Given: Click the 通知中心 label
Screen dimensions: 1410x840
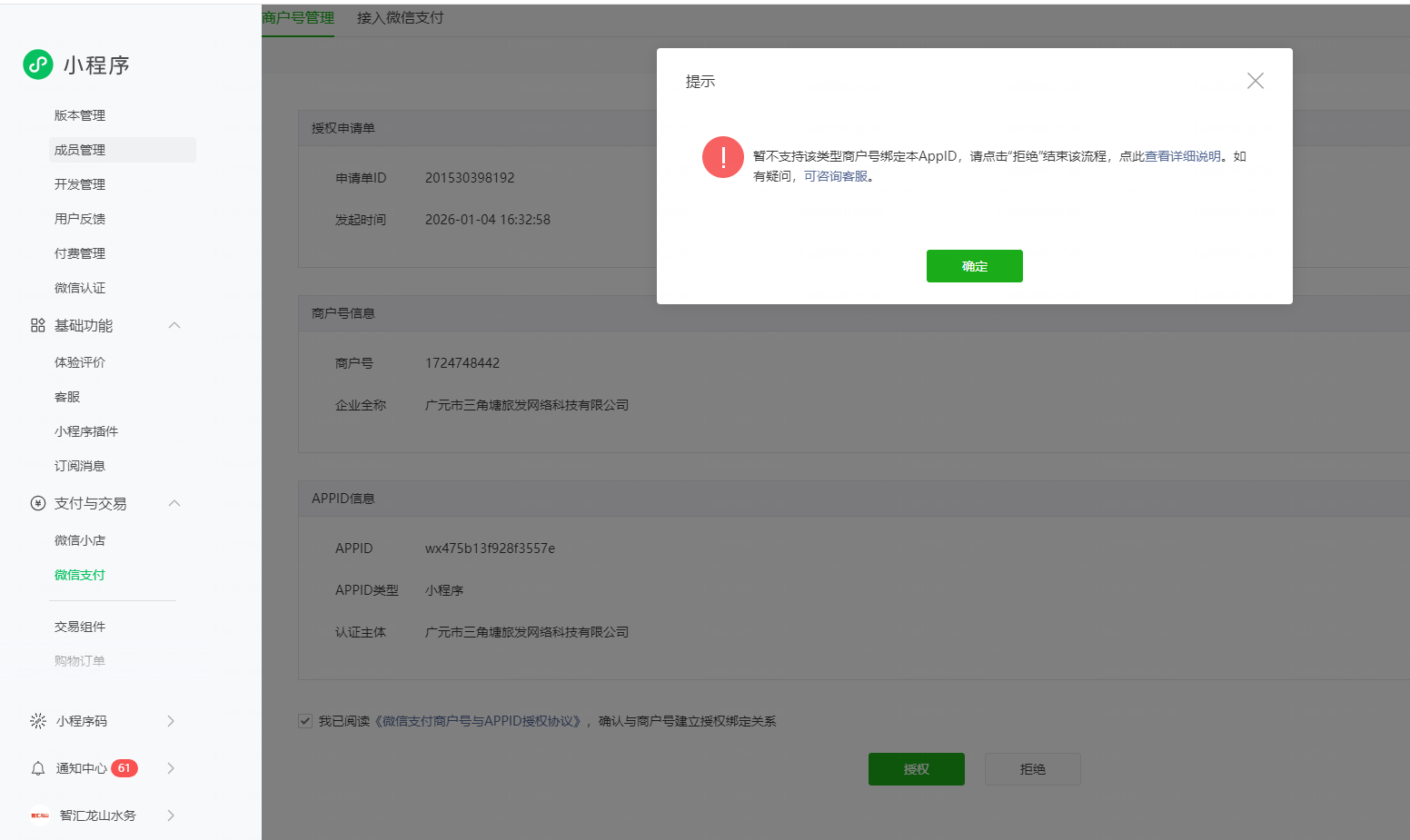Looking at the screenshot, I should pos(82,768).
